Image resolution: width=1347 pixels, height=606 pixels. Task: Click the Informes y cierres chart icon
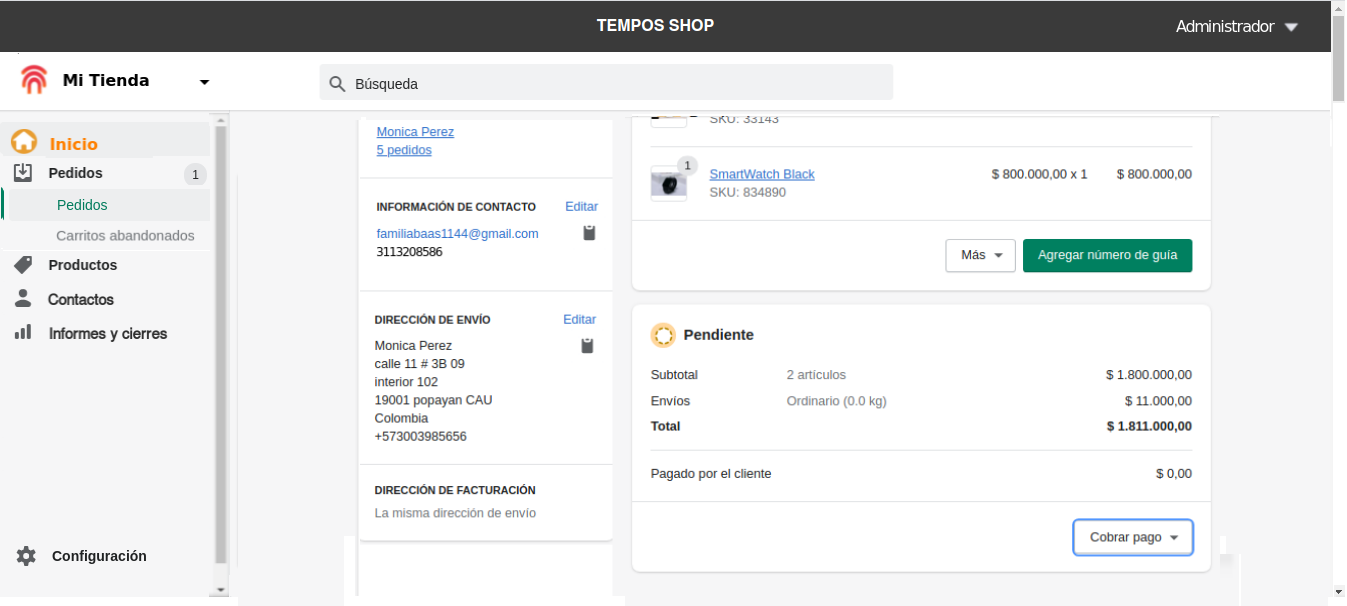tap(24, 333)
